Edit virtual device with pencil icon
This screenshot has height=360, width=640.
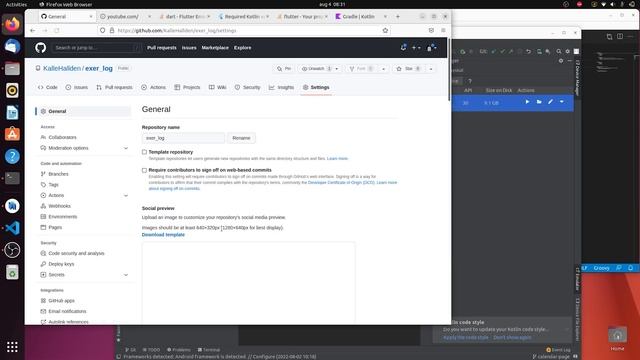(x=550, y=102)
